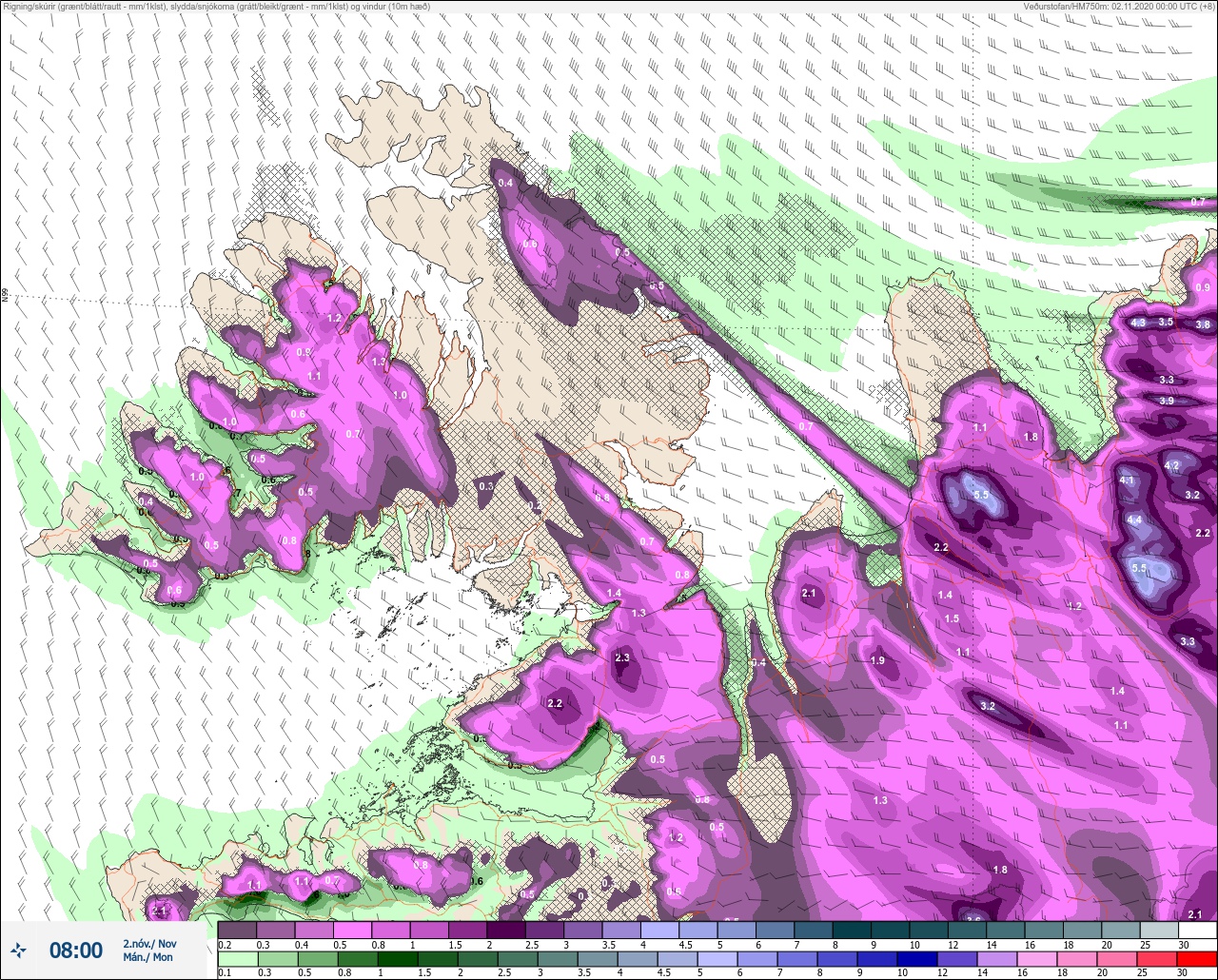
Task: Select the pale green bottom-row legend swatch at 0.1
Action: click(237, 958)
